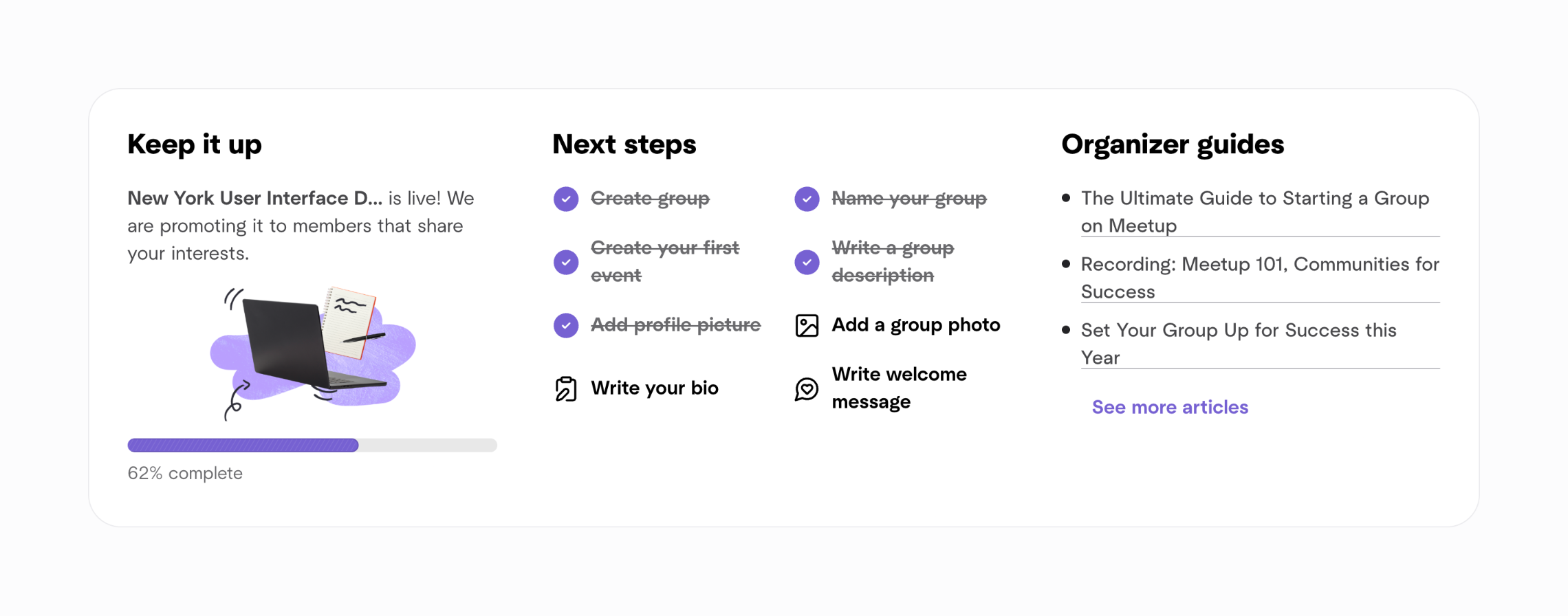Click the Write a group description checkmark
The image size is (1568, 616).
[807, 262]
